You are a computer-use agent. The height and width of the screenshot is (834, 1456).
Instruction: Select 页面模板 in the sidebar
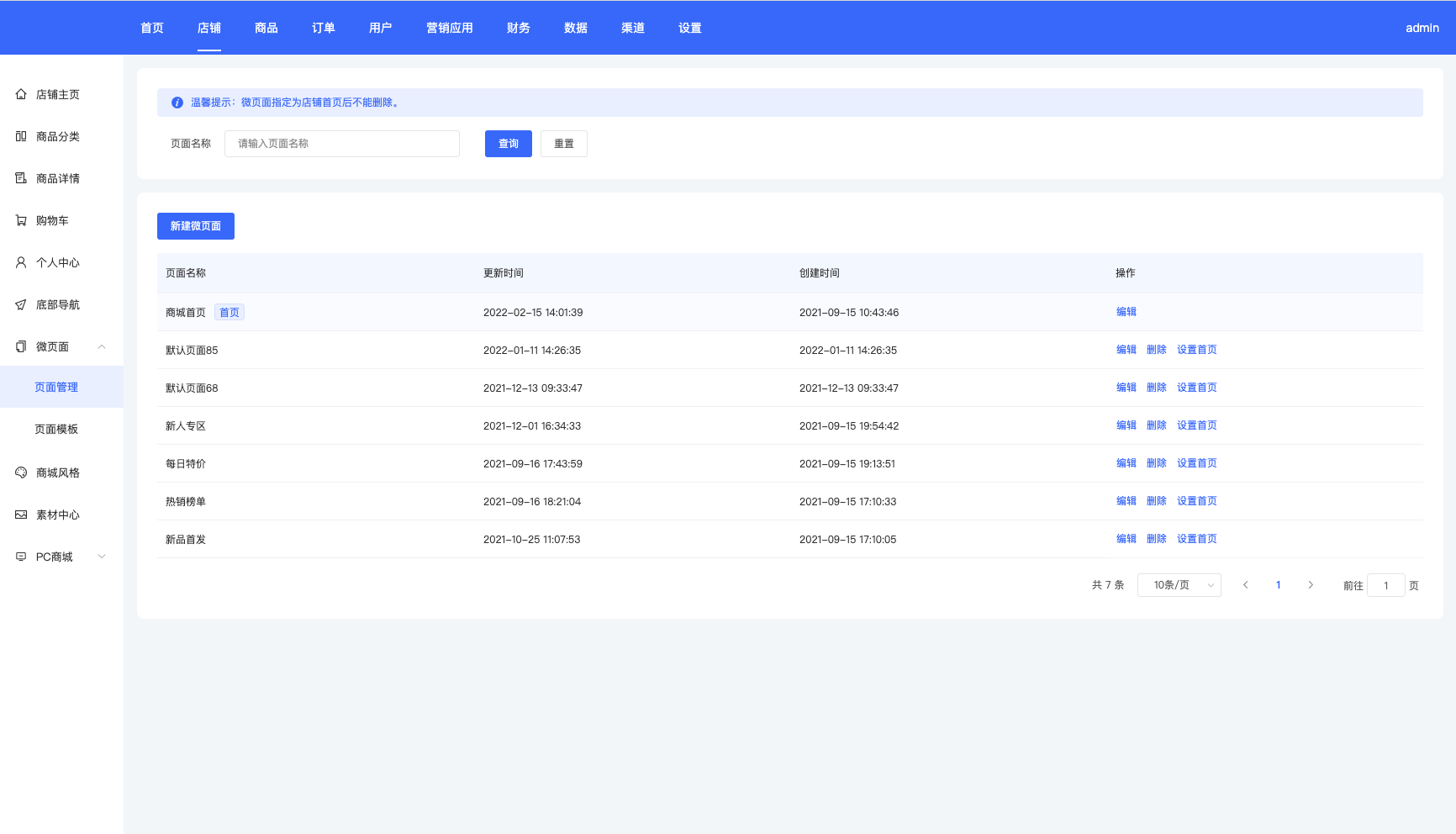point(56,429)
